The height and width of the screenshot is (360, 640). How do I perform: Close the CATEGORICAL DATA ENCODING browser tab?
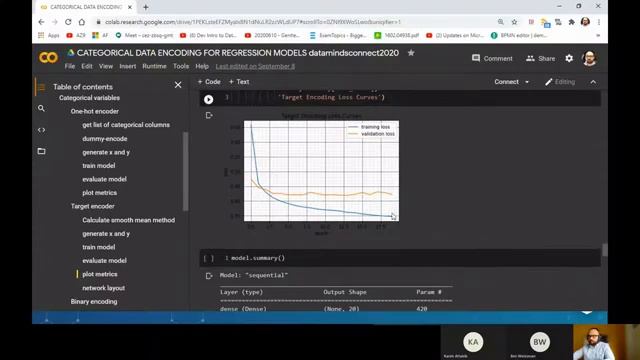coord(130,7)
